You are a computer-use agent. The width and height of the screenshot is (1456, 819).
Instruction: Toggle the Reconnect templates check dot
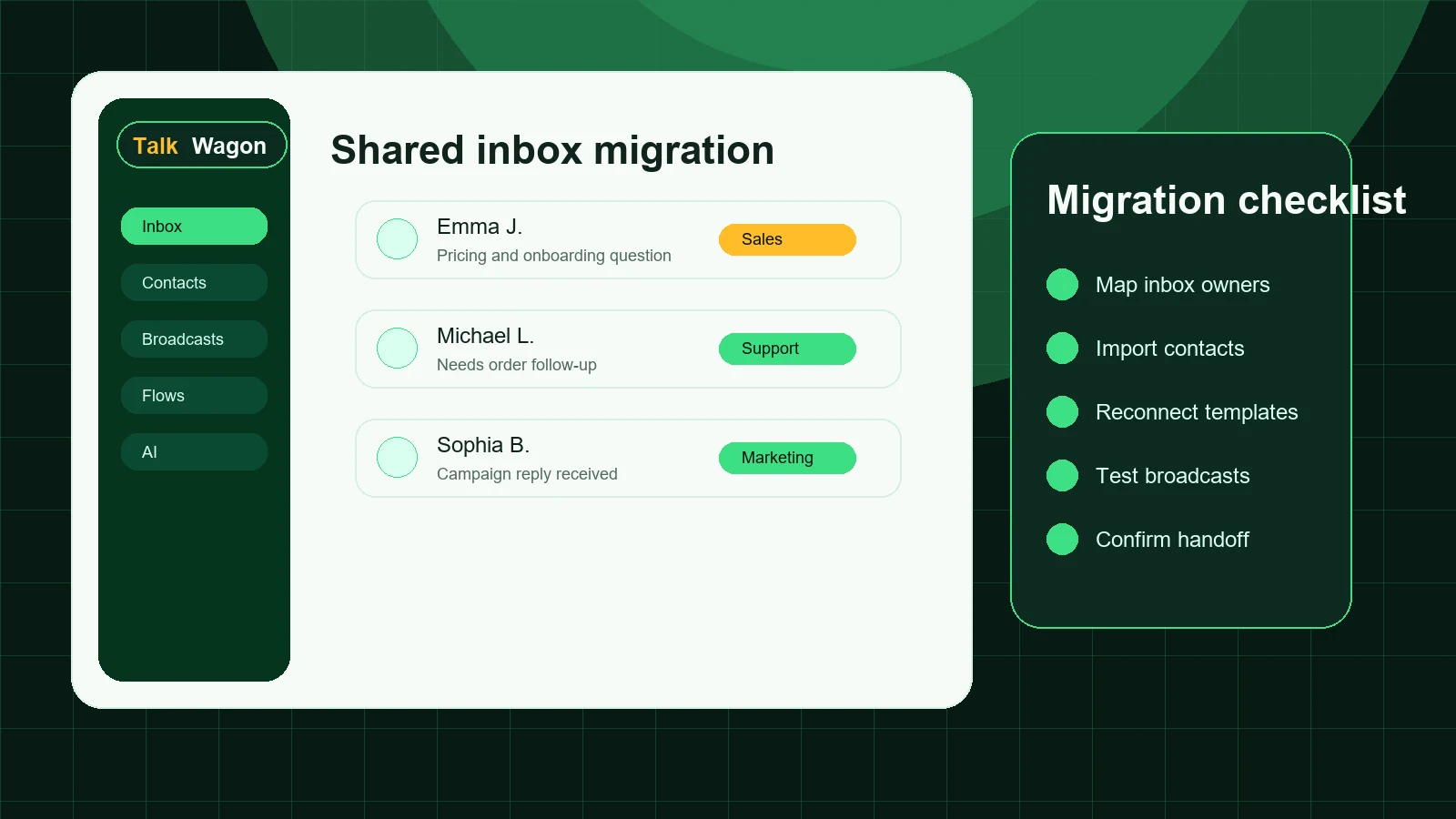[x=1062, y=412]
